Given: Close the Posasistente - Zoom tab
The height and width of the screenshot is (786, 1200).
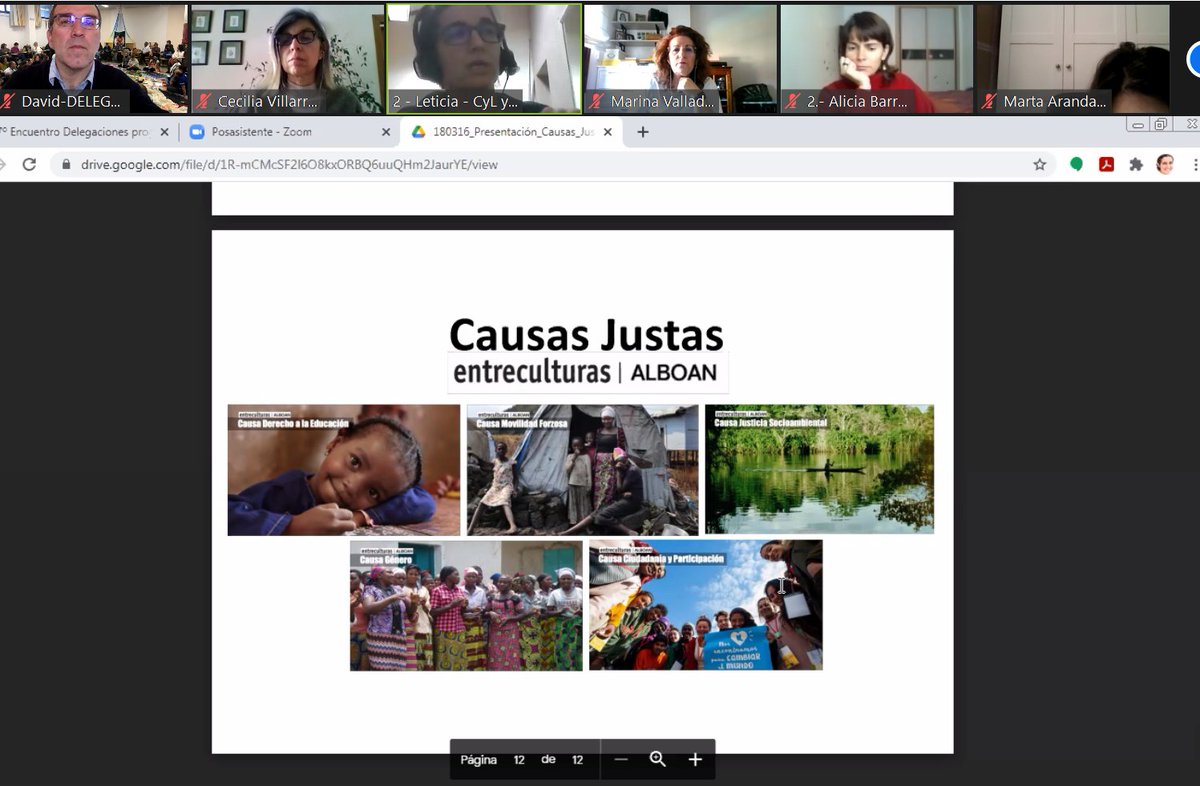Looking at the screenshot, I should pyautogui.click(x=386, y=132).
